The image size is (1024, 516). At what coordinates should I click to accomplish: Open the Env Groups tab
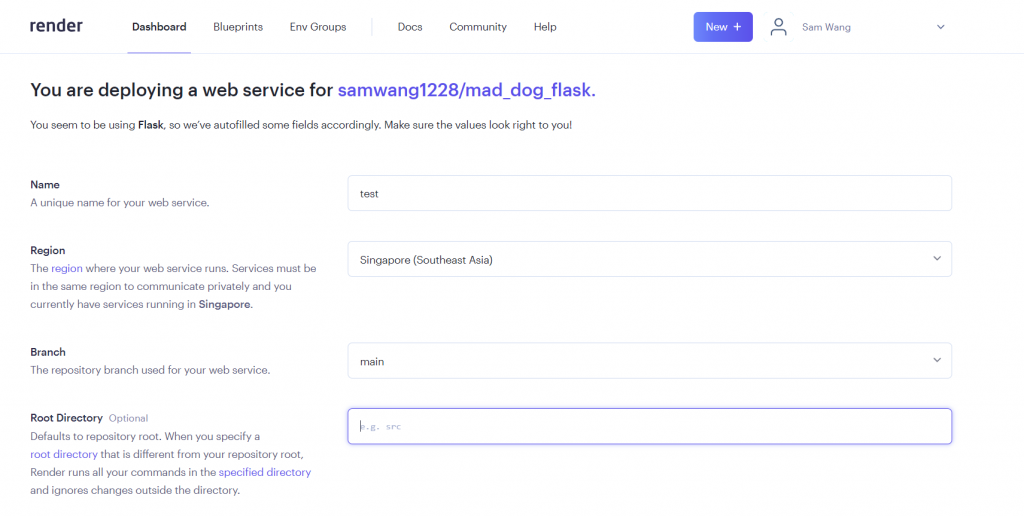[318, 27]
